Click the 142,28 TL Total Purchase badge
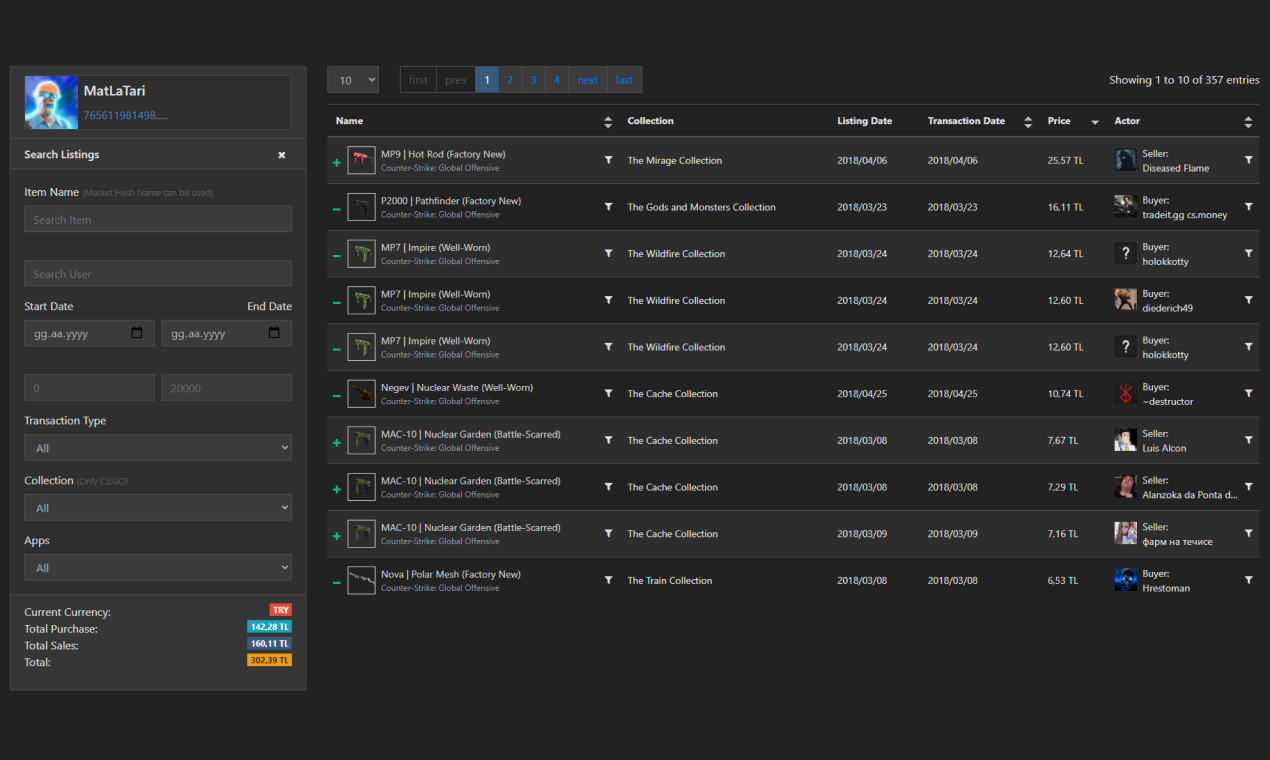Viewport: 1270px width, 760px height. pos(269,627)
